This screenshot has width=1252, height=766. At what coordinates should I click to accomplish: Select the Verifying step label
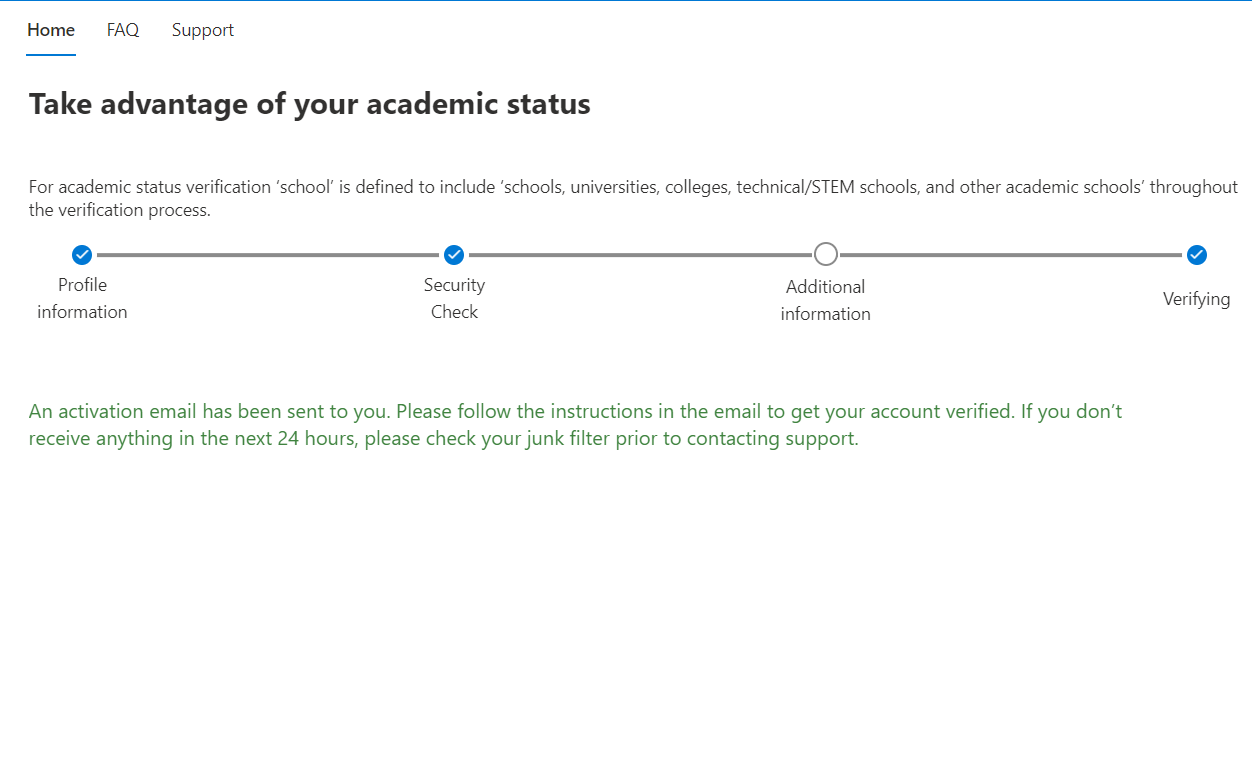[x=1197, y=299]
